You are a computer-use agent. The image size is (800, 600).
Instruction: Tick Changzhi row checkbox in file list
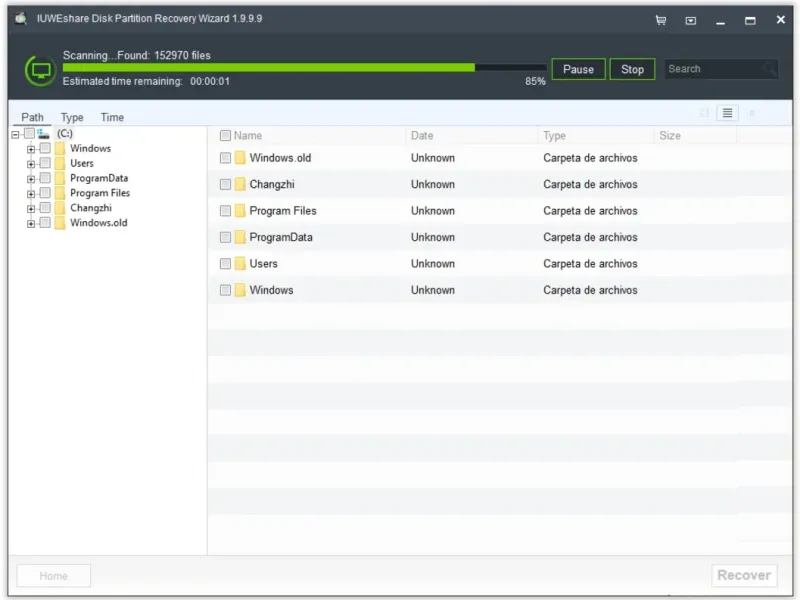pos(225,184)
